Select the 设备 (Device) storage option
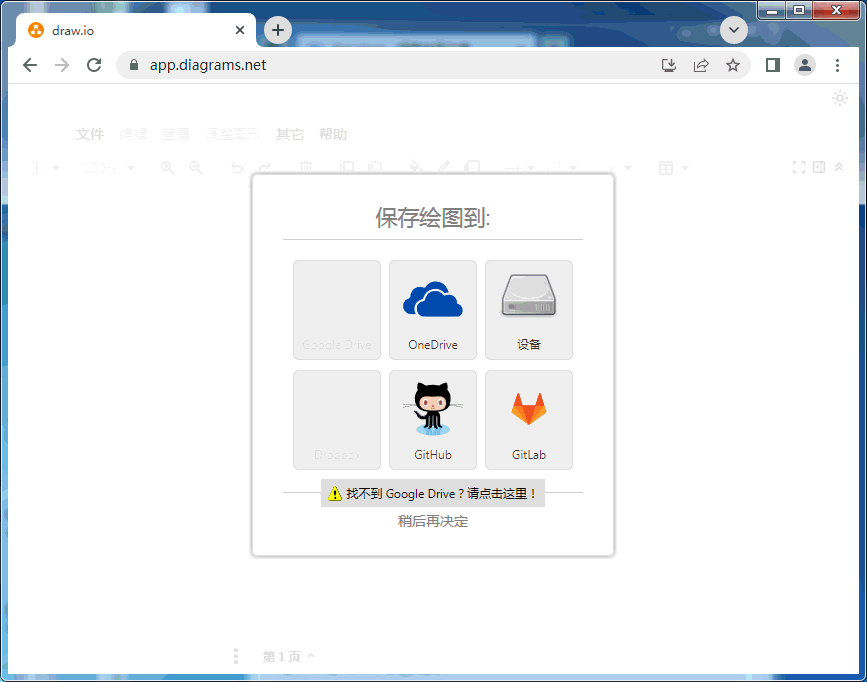 point(528,310)
